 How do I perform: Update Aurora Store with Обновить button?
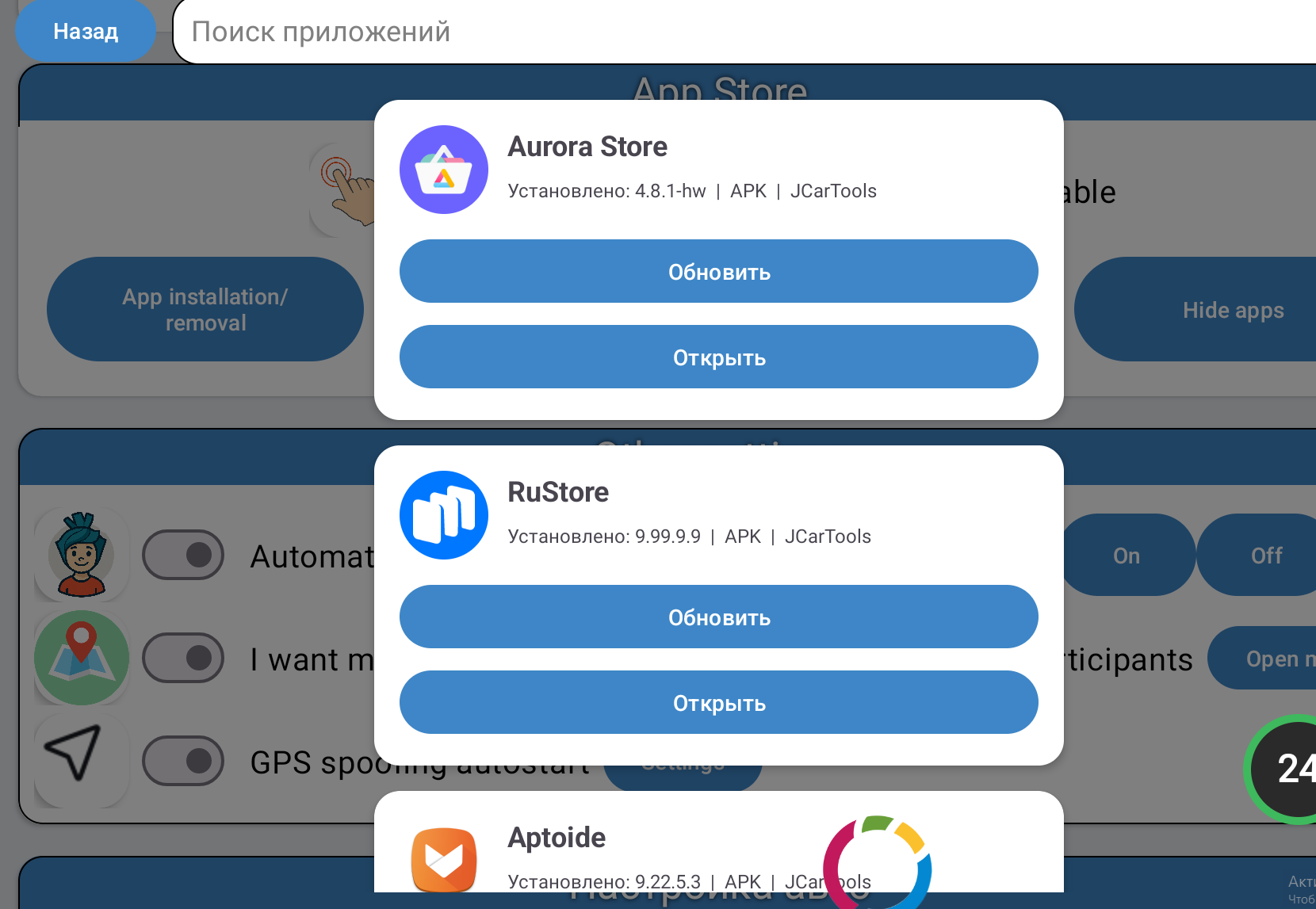click(x=719, y=271)
